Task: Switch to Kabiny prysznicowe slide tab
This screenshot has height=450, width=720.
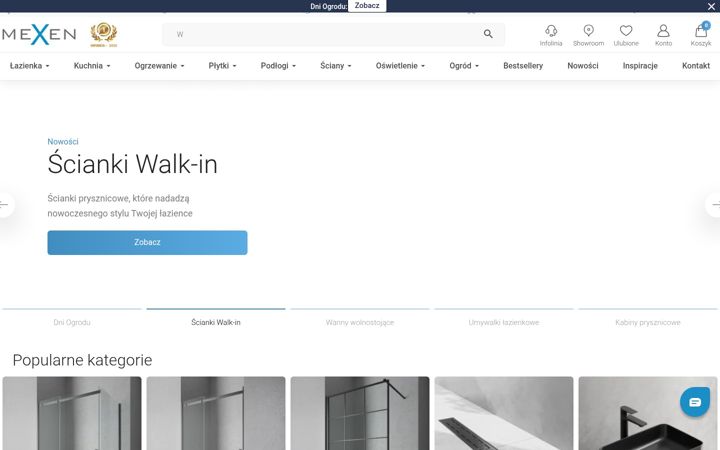Action: [648, 320]
